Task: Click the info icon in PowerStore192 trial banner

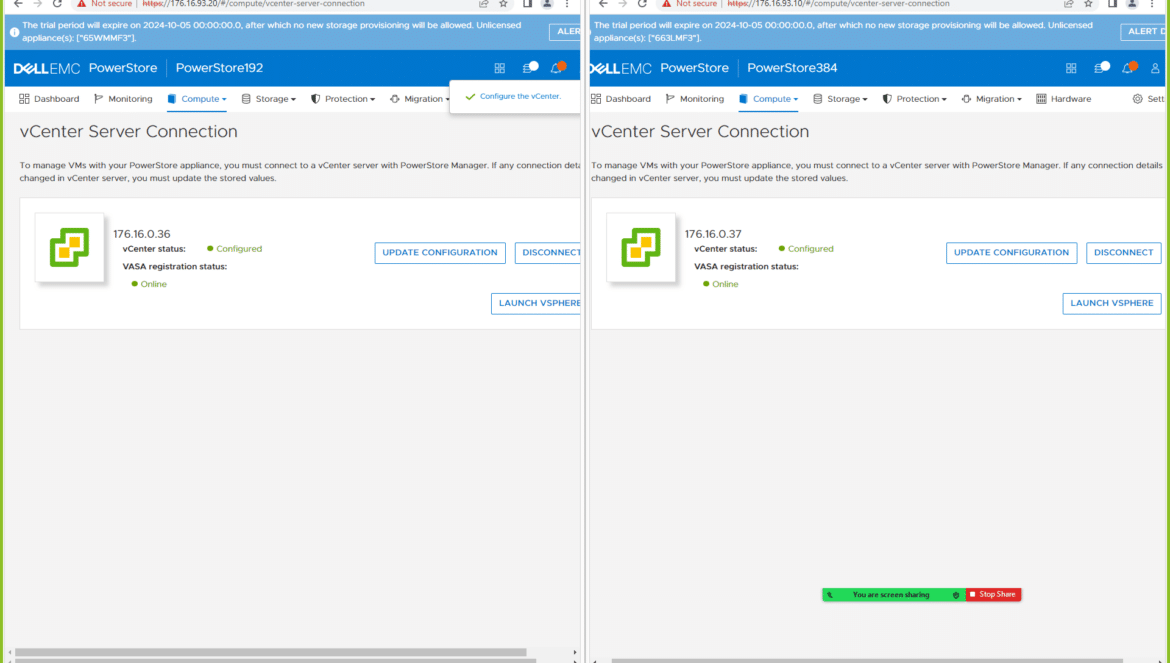Action: [14, 32]
